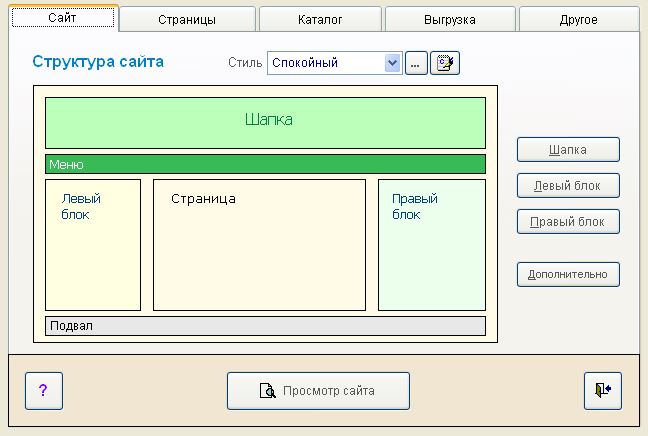Click the magnifier icon in Просмотр сайта

pos(267,391)
